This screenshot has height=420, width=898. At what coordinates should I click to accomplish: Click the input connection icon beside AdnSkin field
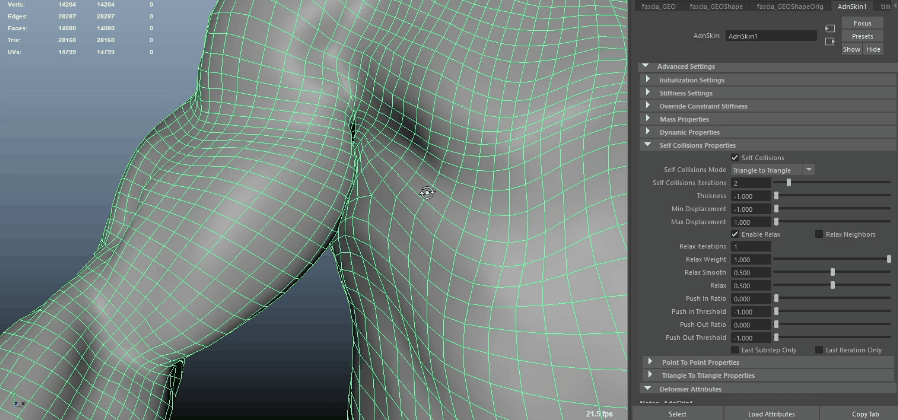point(830,28)
